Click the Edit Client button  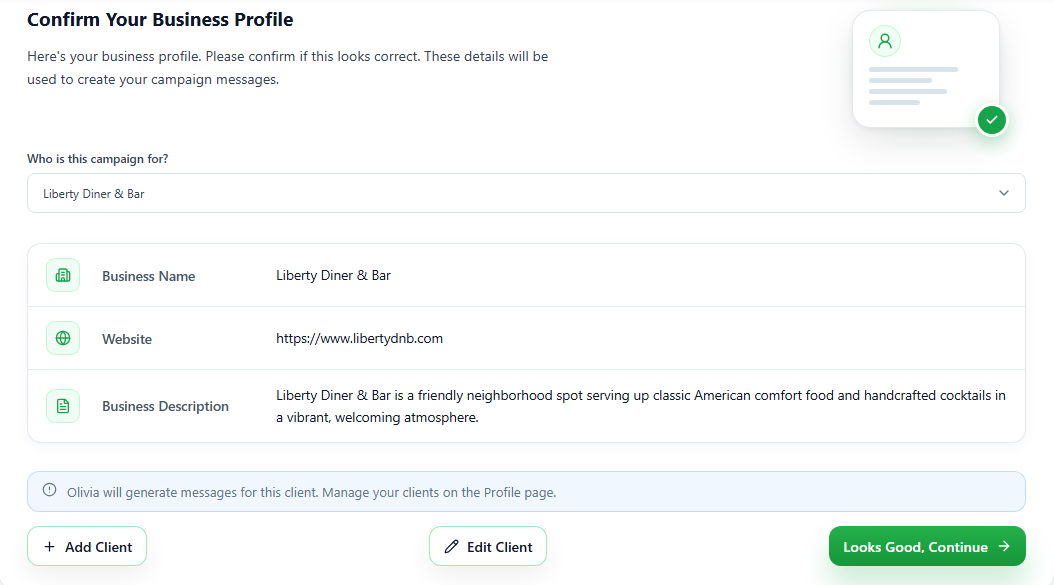tap(488, 546)
